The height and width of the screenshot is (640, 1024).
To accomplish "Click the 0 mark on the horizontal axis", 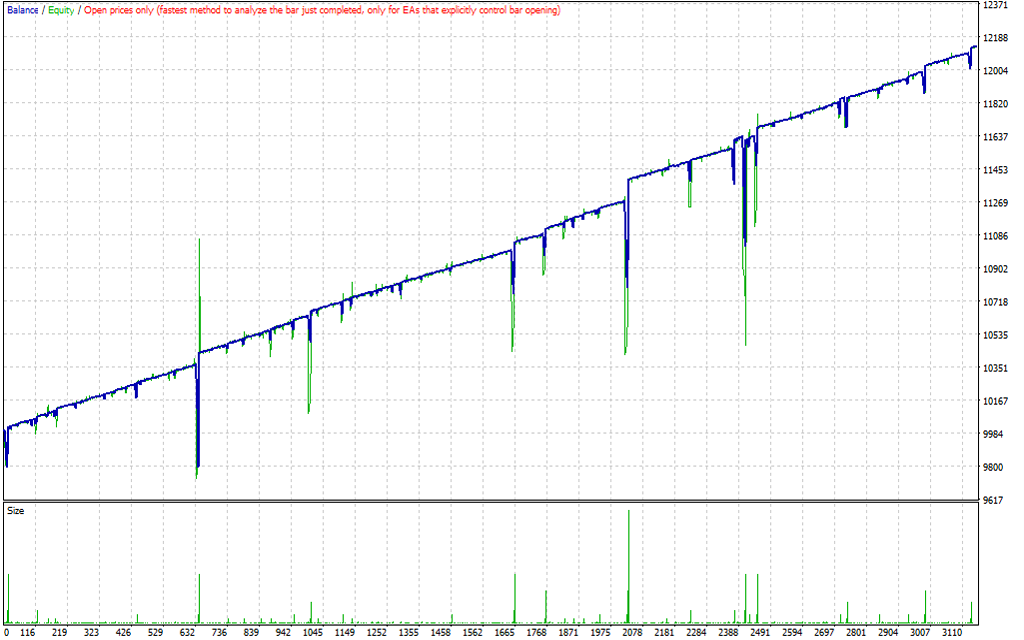I will point(7,633).
